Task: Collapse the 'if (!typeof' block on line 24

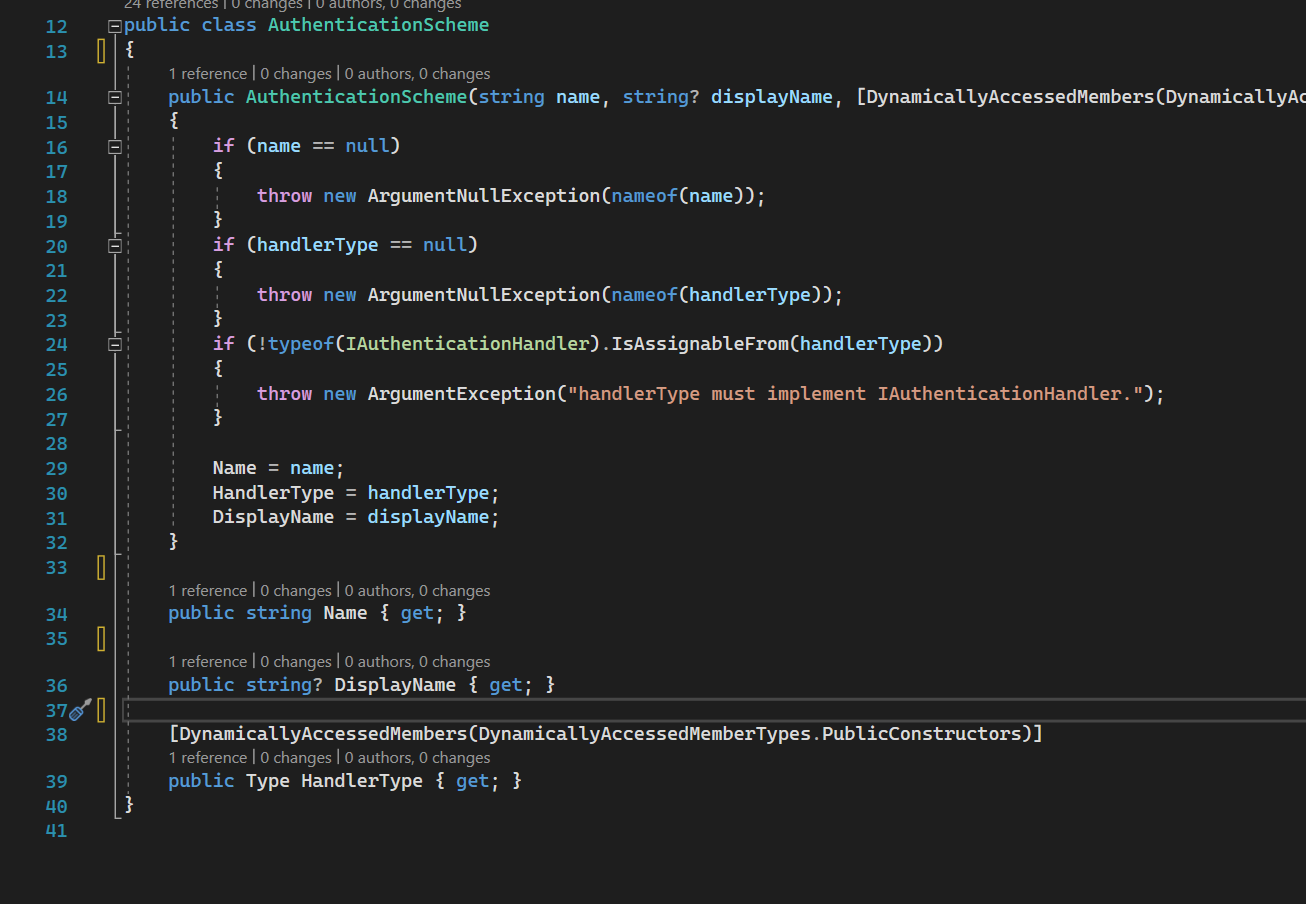Action: click(115, 344)
